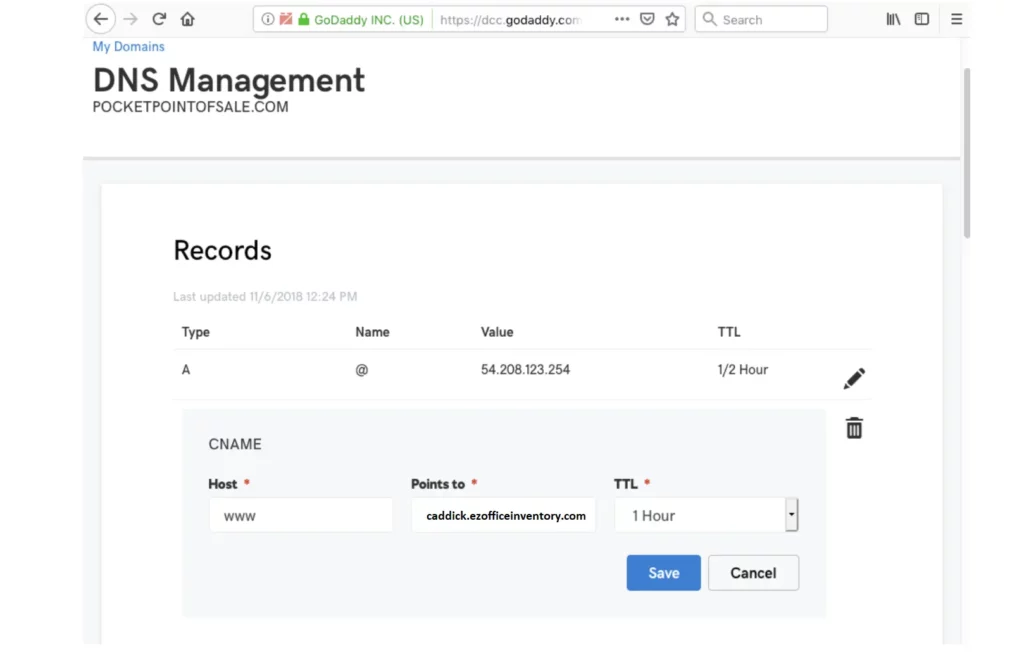Screen dimensions: 1024x652
Task: Bookmark this page with the star icon
Action: coord(671,18)
